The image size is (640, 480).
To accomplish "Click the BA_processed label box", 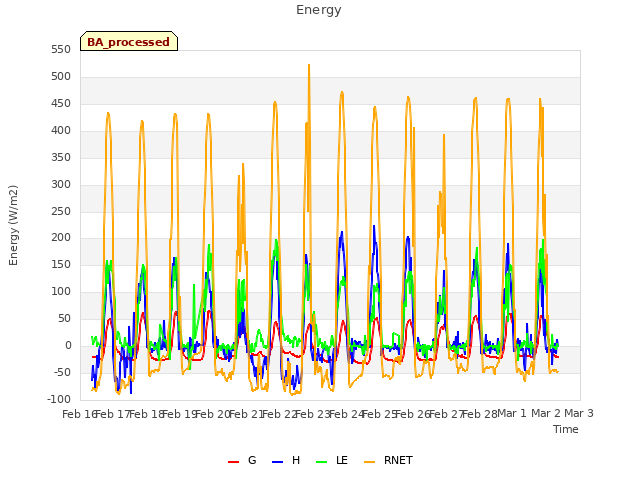I will [129, 41].
